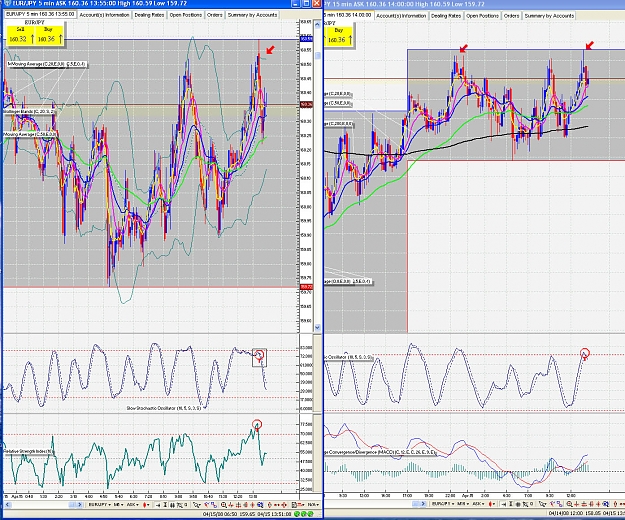Click zoom in magnifier in right toolbar
This screenshot has height=520, width=625.
569,504
